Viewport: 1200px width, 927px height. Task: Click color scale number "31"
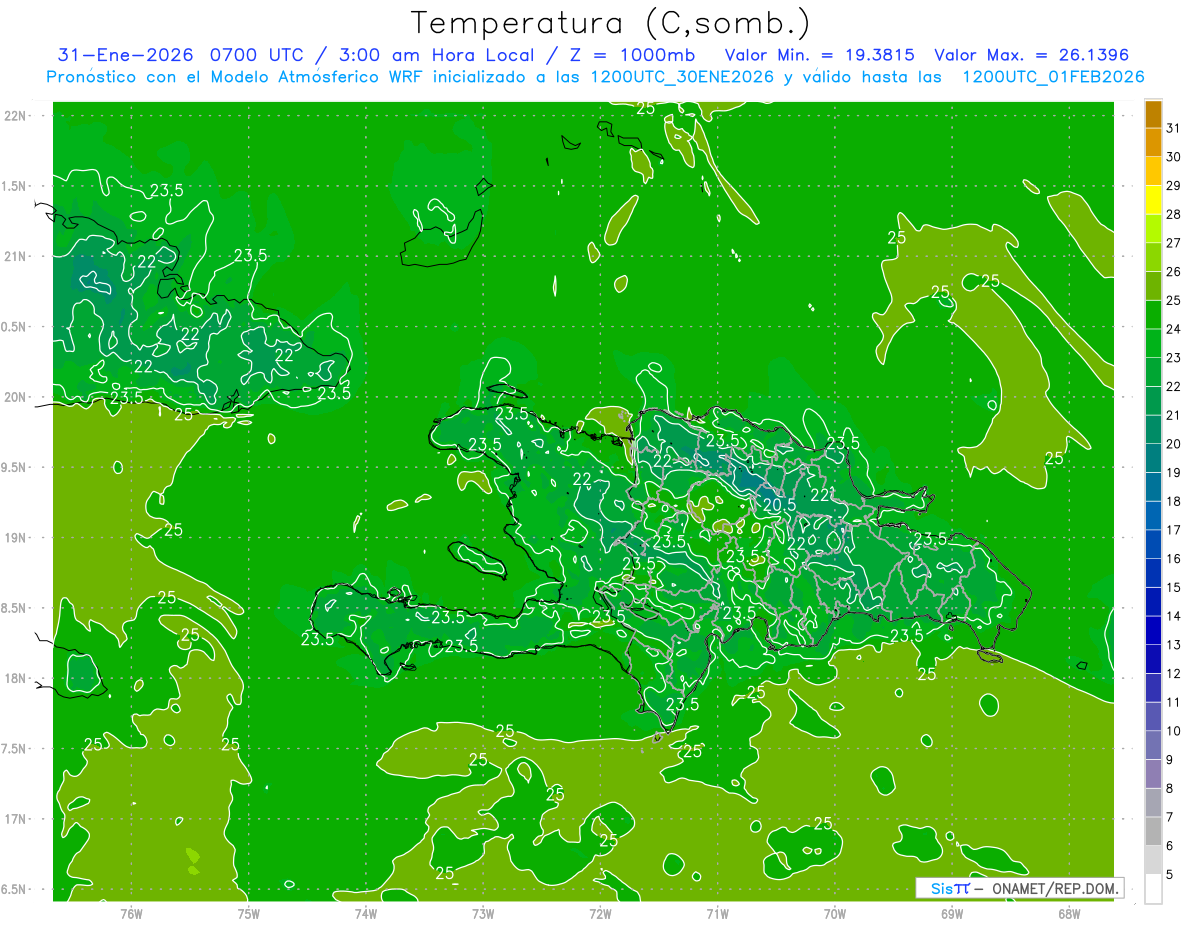(1174, 129)
